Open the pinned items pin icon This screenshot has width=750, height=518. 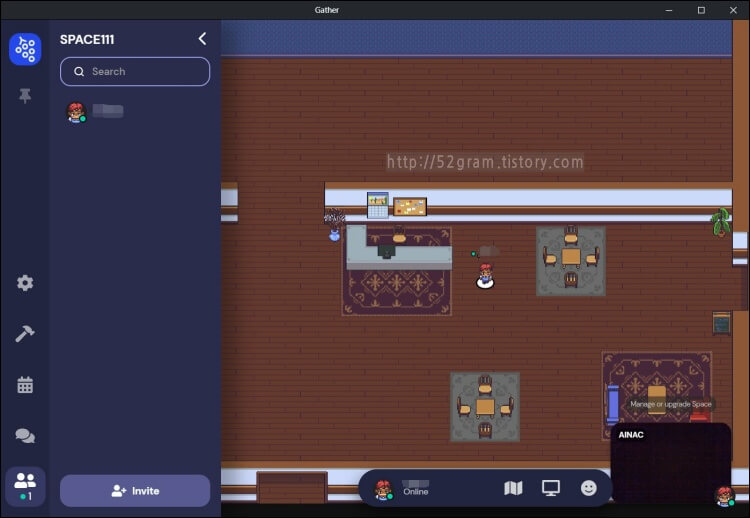click(25, 96)
